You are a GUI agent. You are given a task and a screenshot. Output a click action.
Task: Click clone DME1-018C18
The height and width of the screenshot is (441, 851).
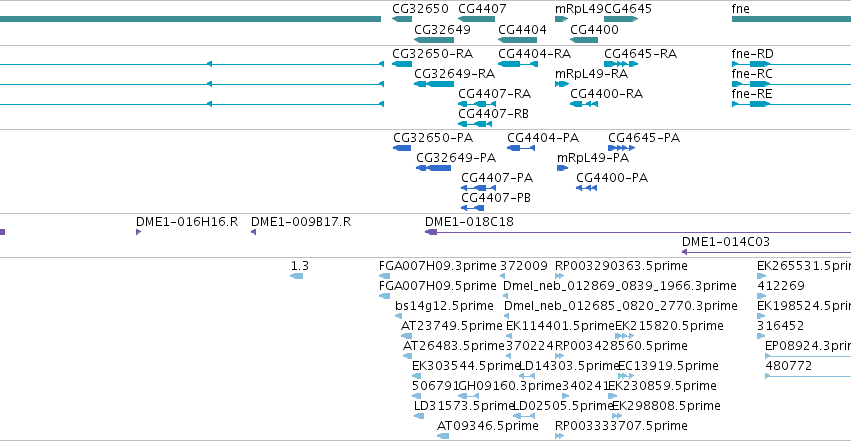pos(638,232)
